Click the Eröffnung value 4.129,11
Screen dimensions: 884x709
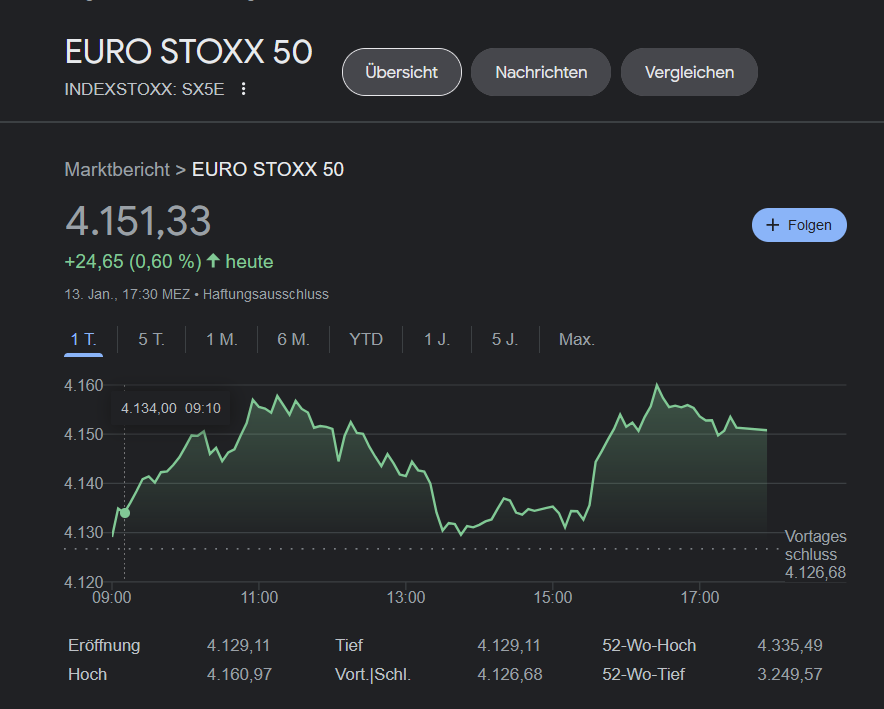238,645
